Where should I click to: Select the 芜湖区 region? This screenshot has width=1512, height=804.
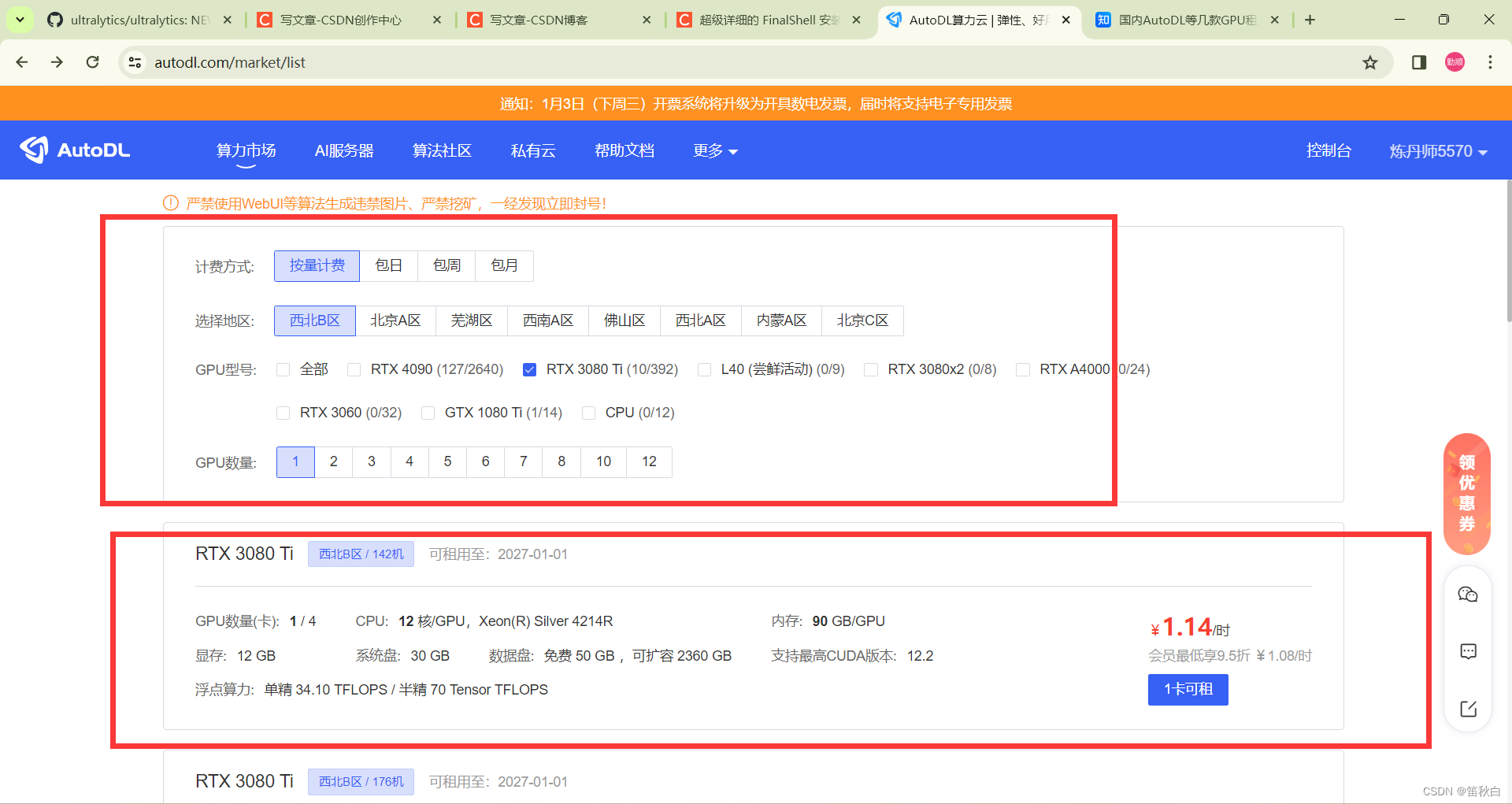(472, 320)
